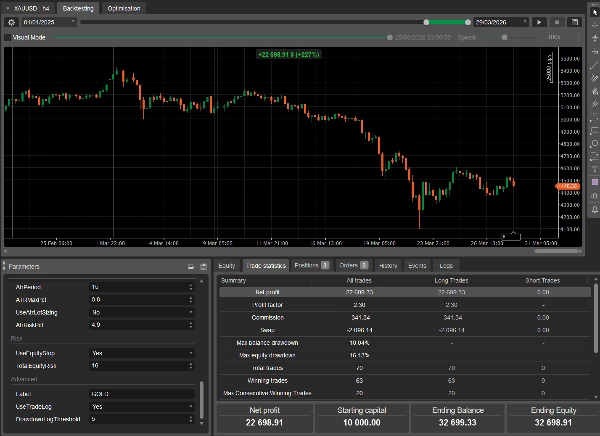The image size is (600, 436).
Task: Open the UseTradeLog dropdown
Action: click(139, 406)
